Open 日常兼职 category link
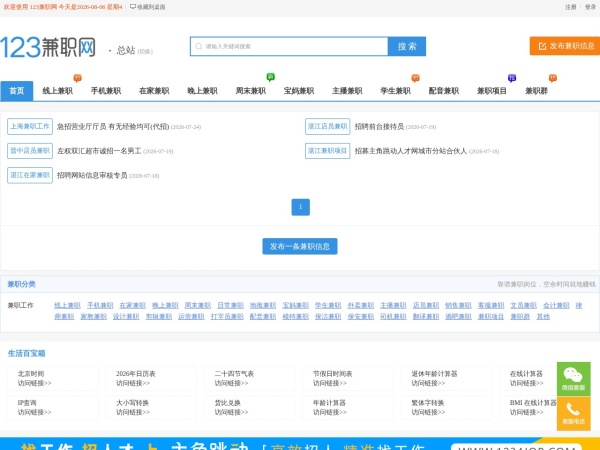Screen dimensions: 600x450 point(230,305)
